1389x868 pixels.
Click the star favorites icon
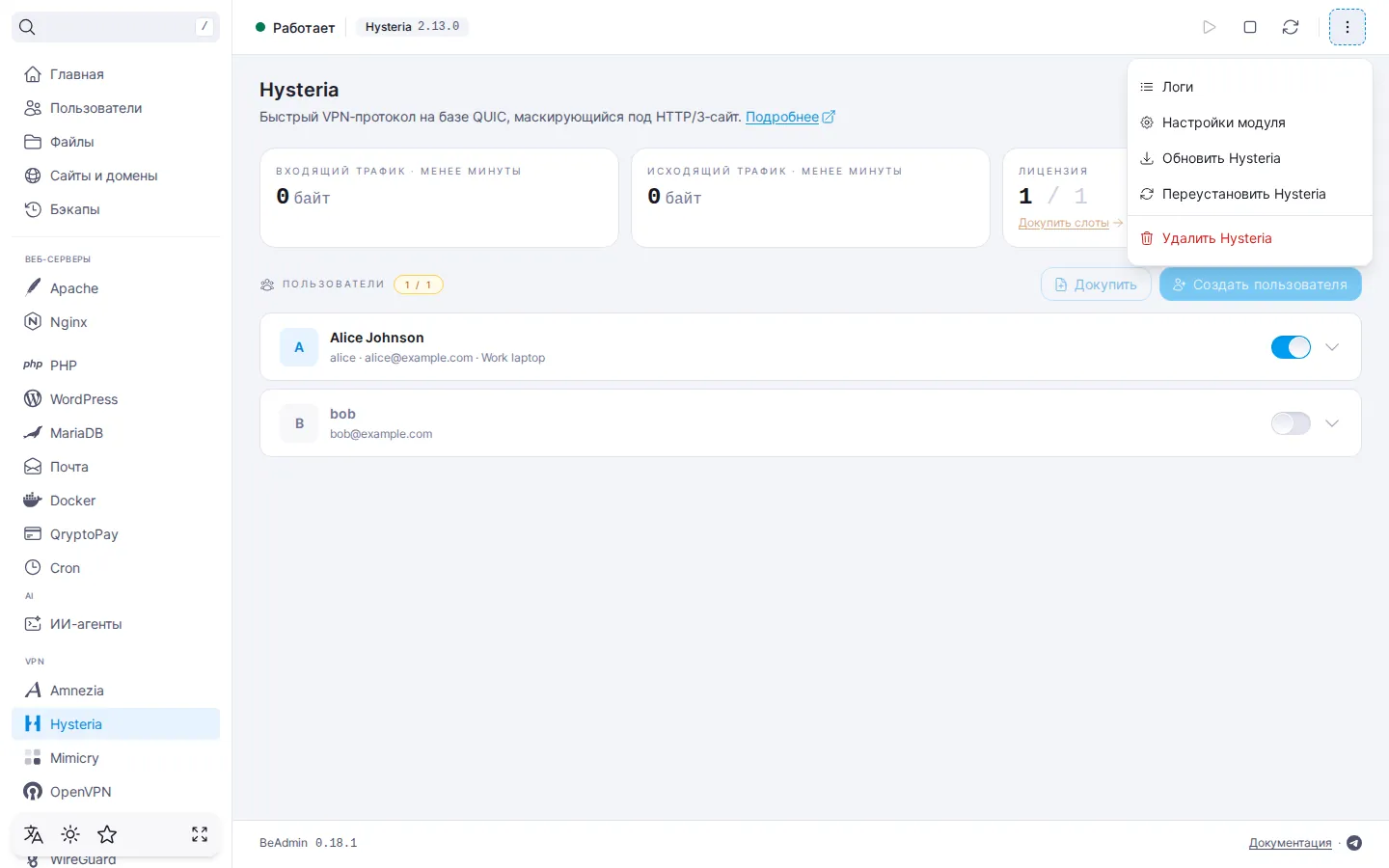coord(107,834)
